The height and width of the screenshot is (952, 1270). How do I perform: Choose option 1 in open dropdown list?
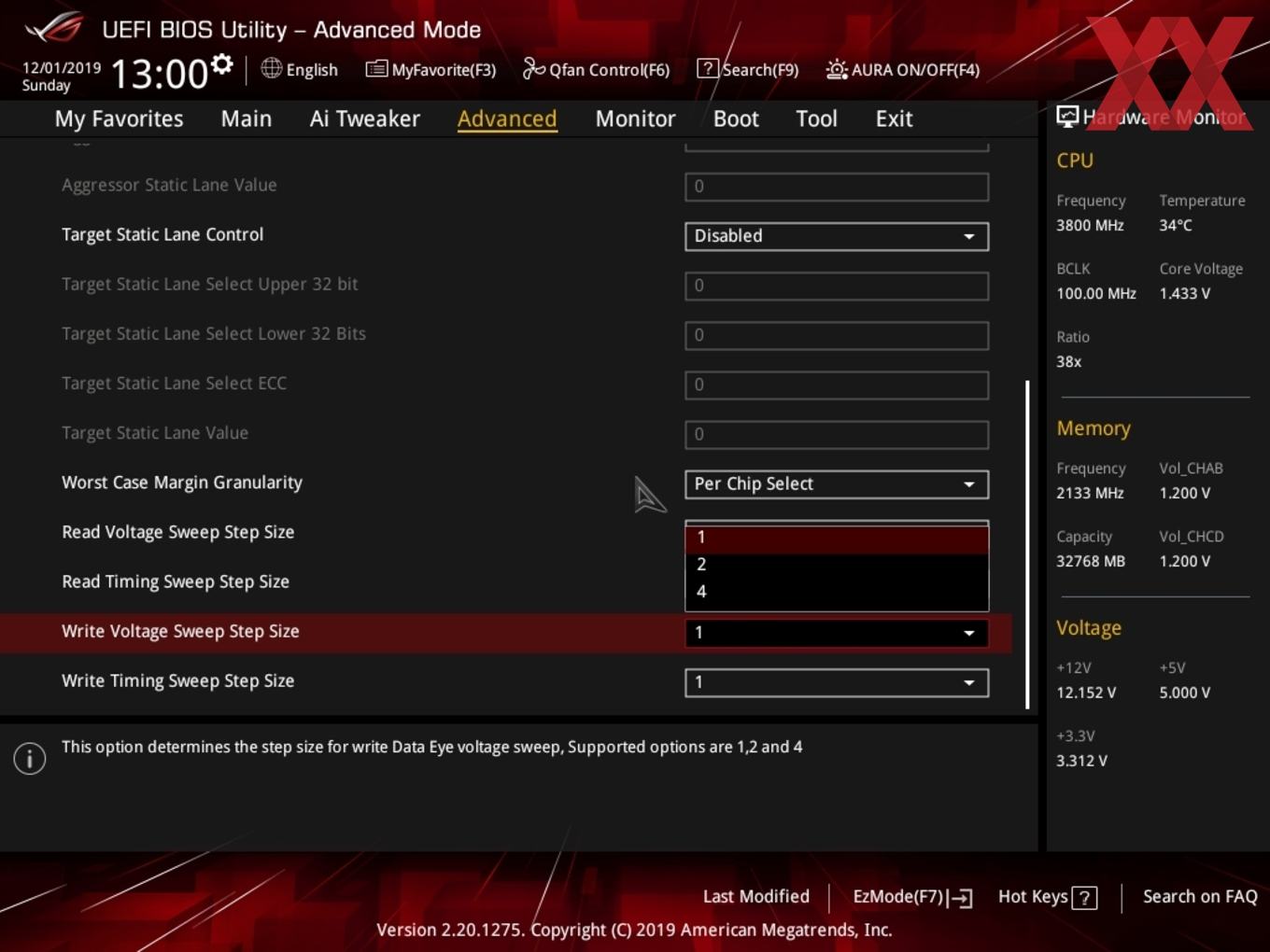[837, 538]
